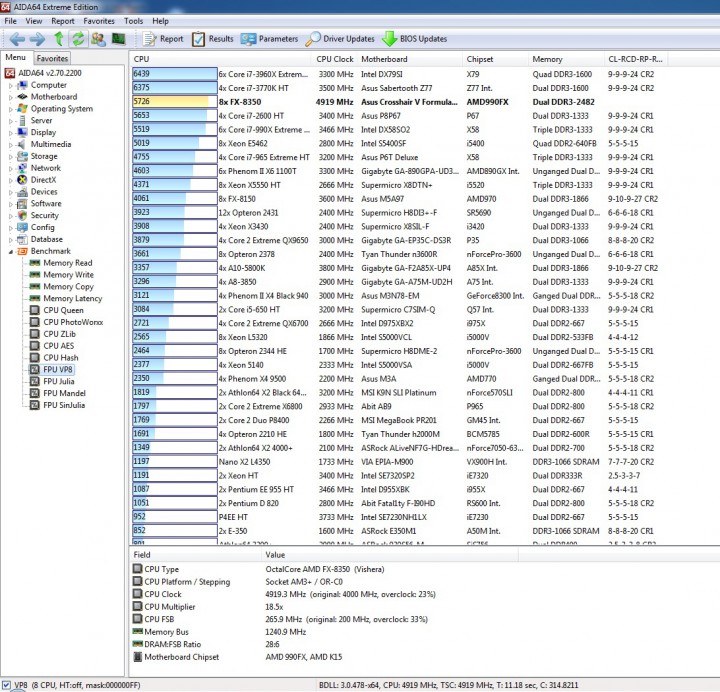
Task: Expand the Display tree node
Action: [x=11, y=133]
